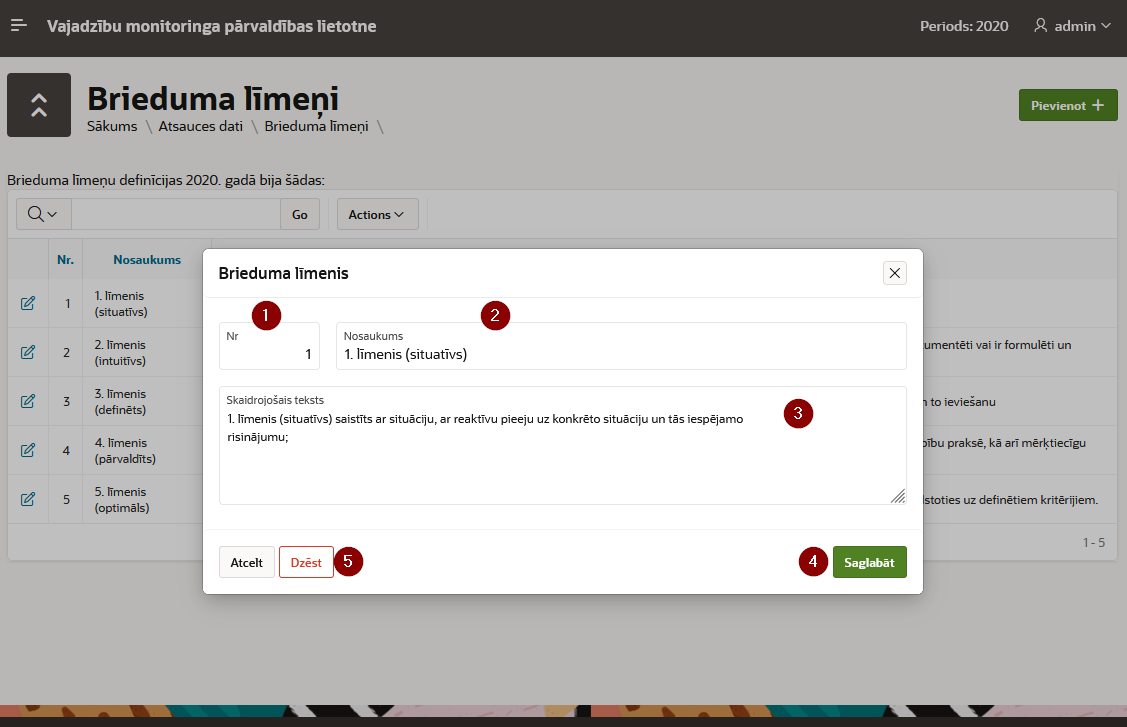Open the admin user menu
The width and height of the screenshot is (1127, 727).
[x=1072, y=26]
